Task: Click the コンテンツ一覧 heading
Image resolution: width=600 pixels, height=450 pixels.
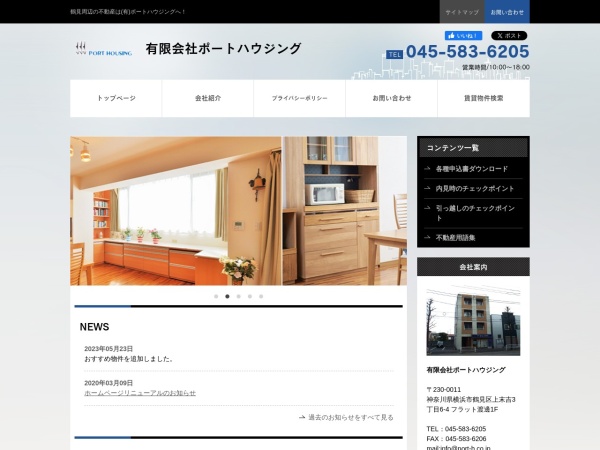Action: click(x=473, y=148)
